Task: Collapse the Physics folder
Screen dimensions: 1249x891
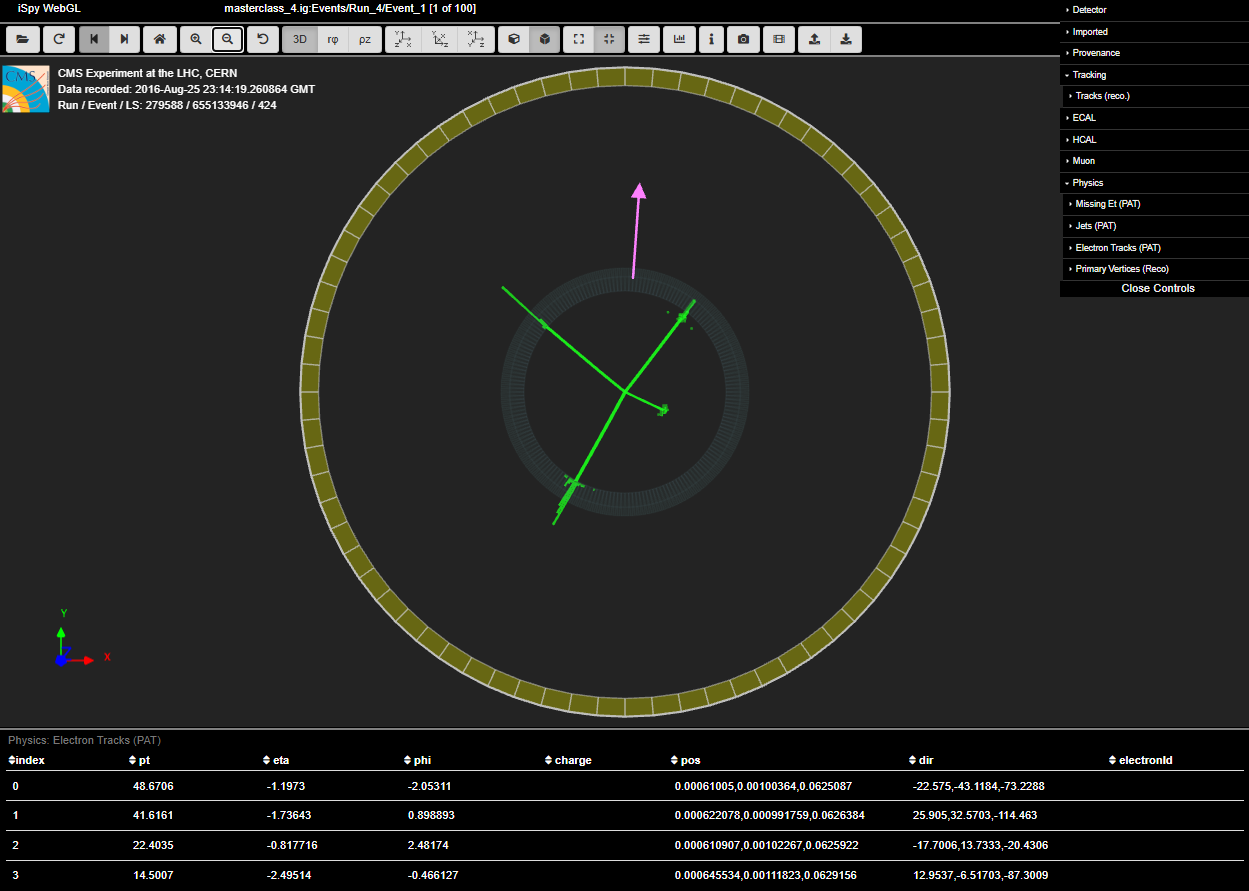Action: click(1087, 183)
